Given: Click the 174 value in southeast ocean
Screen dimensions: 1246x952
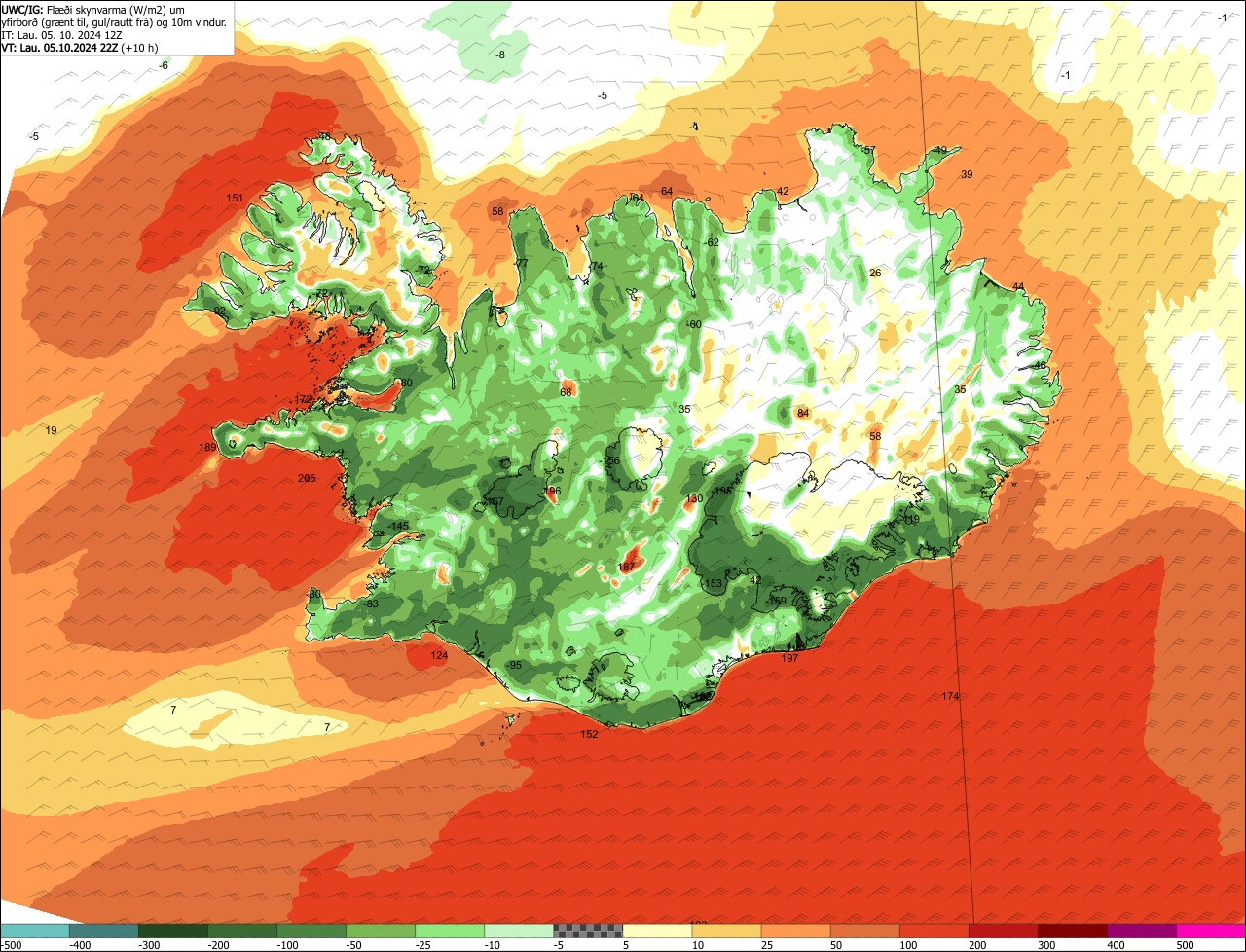Looking at the screenshot, I should (950, 696).
